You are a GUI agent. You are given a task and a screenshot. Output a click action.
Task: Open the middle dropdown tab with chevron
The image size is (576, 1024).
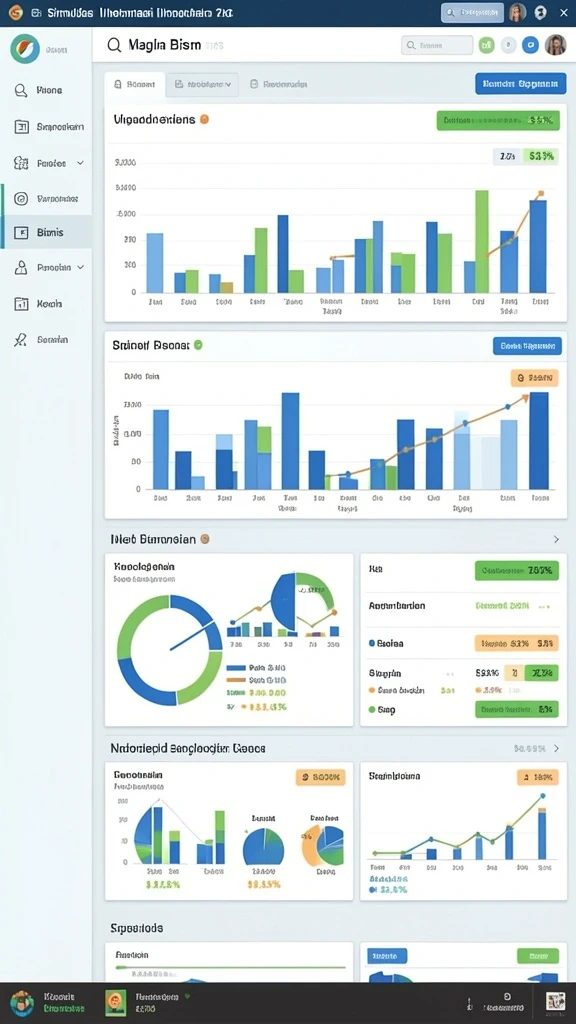(x=202, y=84)
